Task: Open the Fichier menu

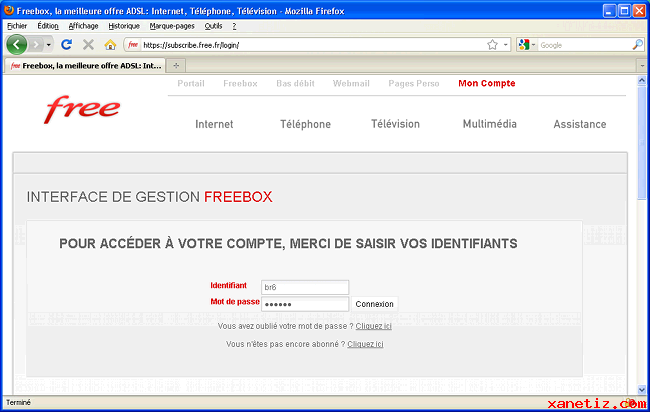Action: tap(17, 26)
